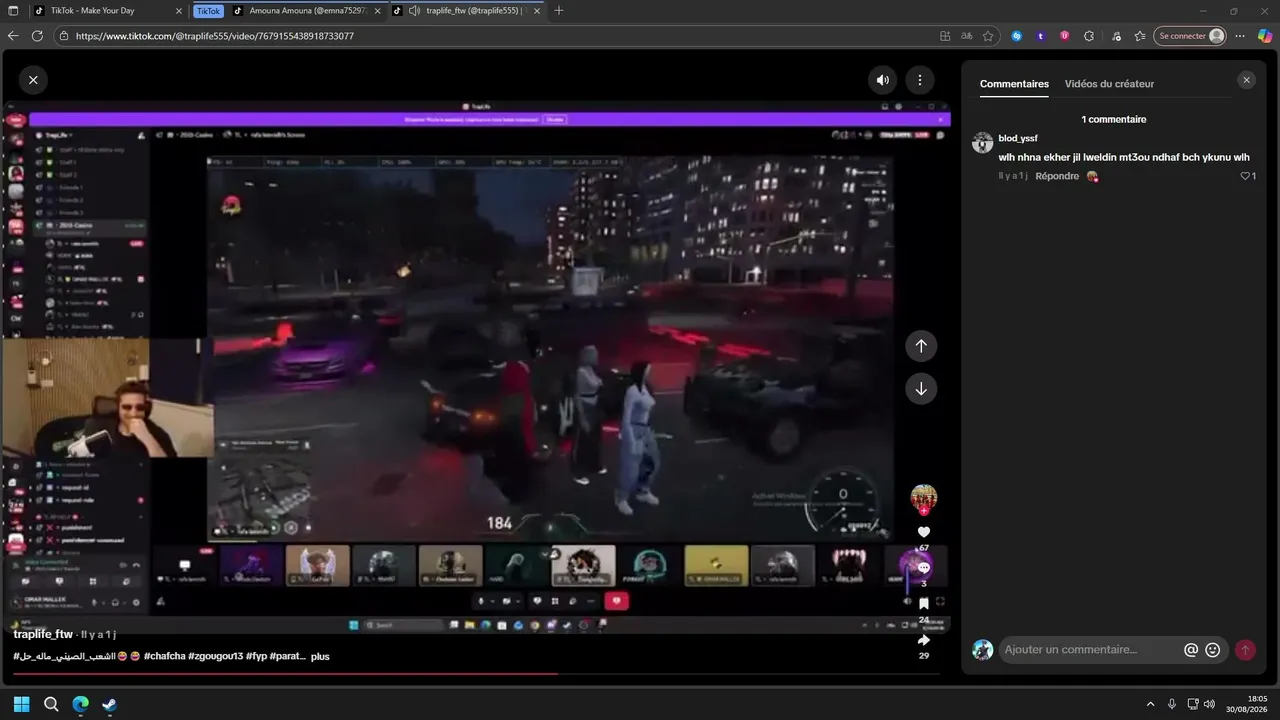
Task: Click the Se connecter profile button
Action: [x=1190, y=36]
